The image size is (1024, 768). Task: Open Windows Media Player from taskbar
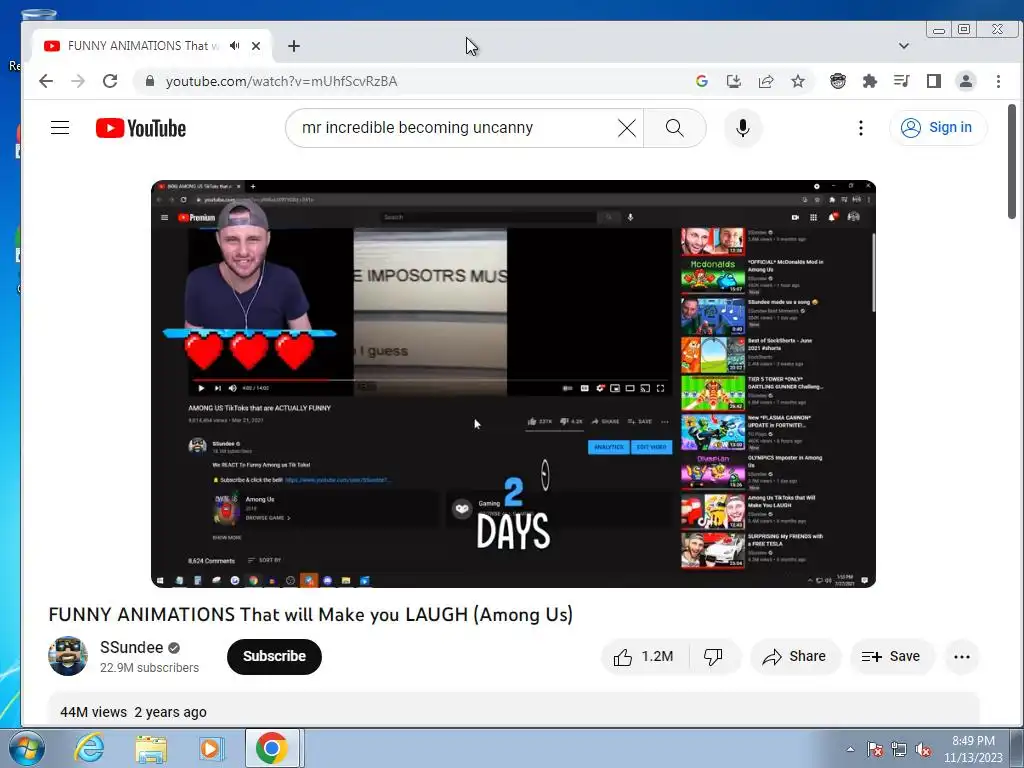tap(210, 748)
